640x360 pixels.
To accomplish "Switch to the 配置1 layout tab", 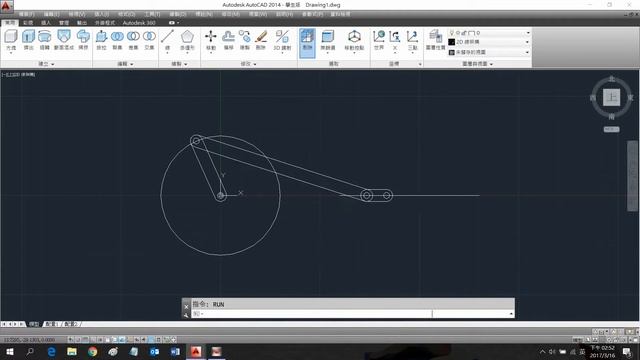I will (x=52, y=324).
